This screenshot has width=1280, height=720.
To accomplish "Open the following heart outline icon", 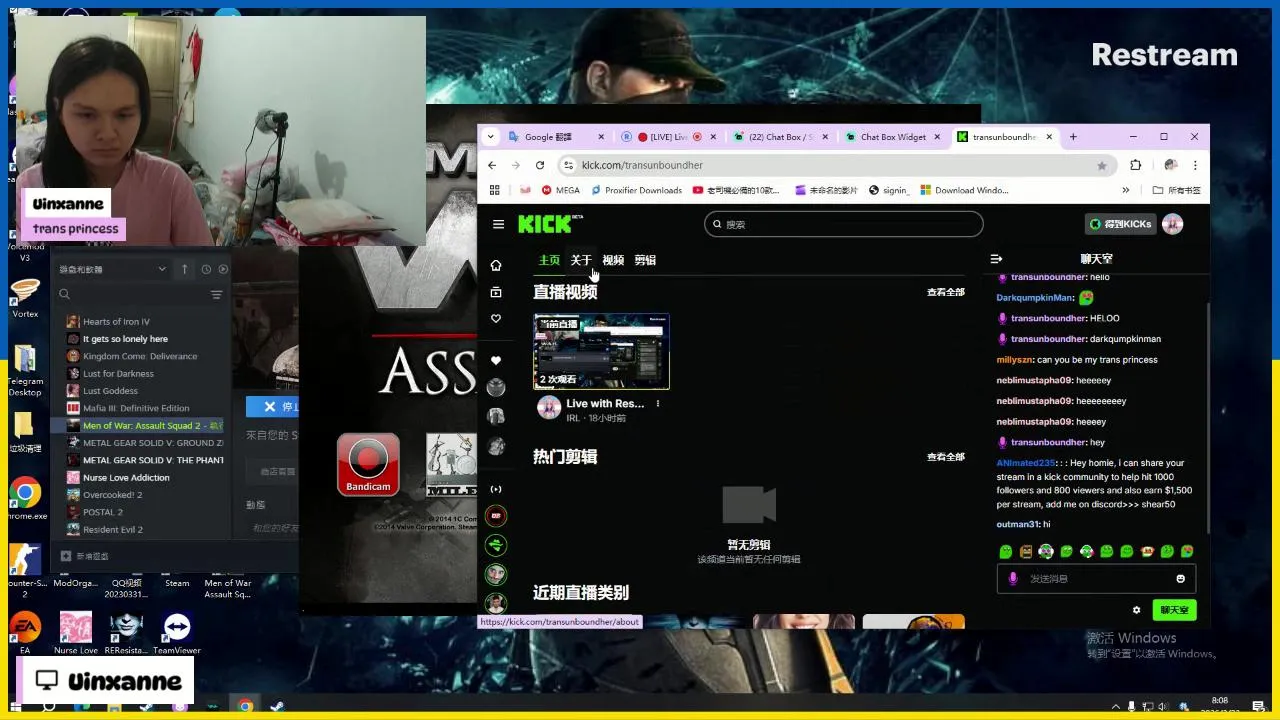I will (x=495, y=319).
